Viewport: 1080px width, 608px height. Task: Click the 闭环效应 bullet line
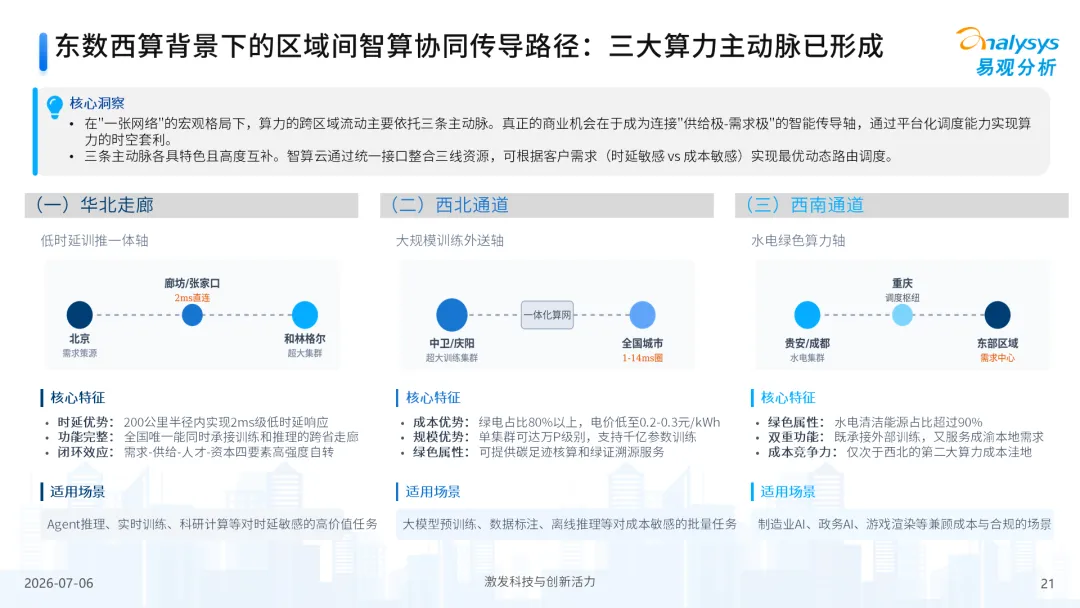[x=196, y=452]
